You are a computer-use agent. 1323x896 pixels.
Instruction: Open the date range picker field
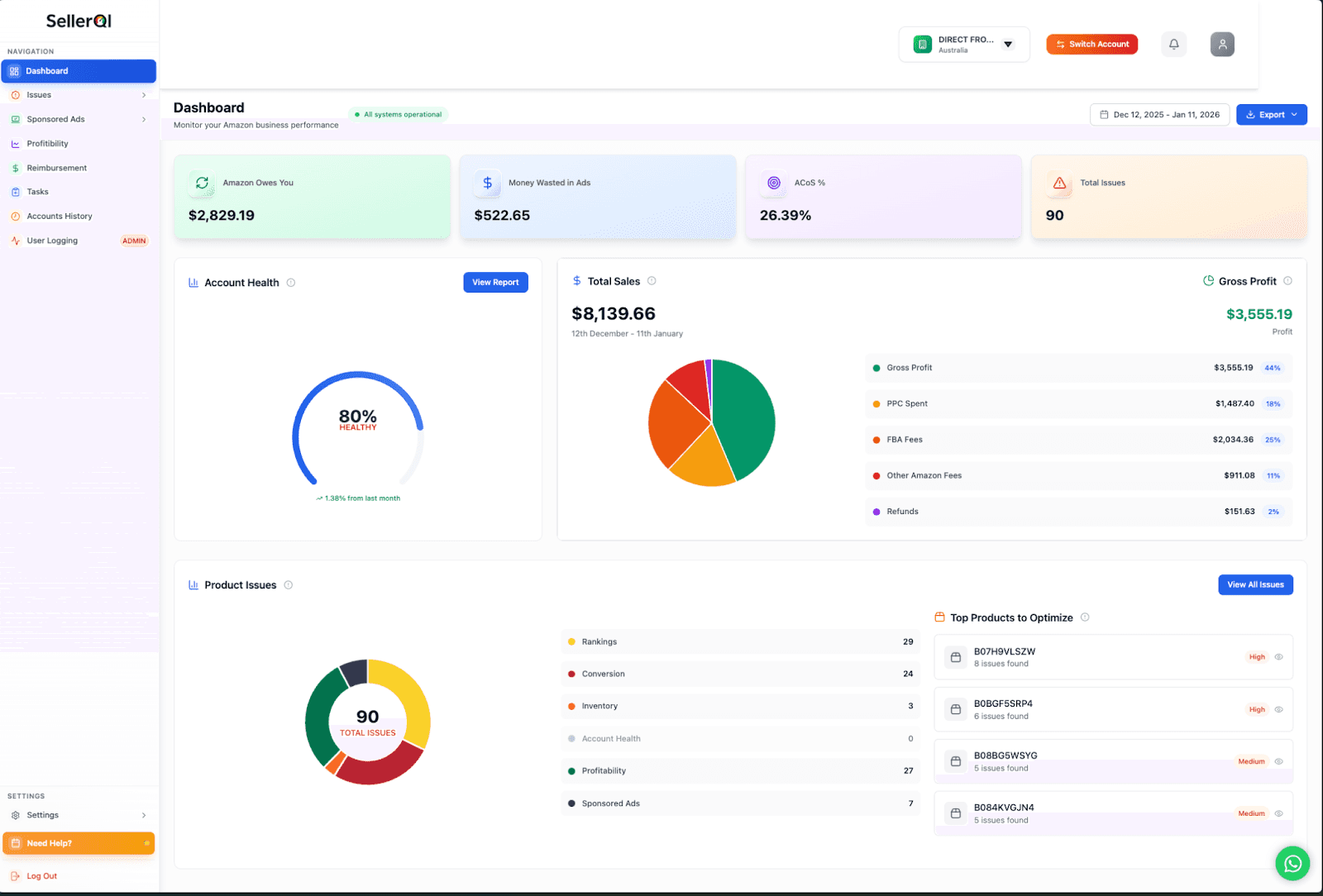pyautogui.click(x=1159, y=114)
